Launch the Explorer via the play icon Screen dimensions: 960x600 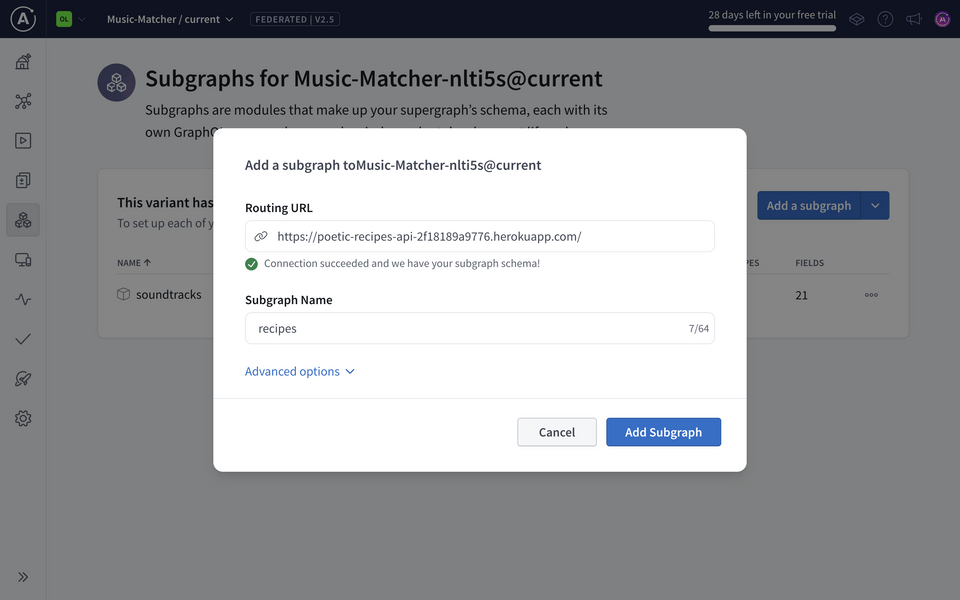[23, 140]
